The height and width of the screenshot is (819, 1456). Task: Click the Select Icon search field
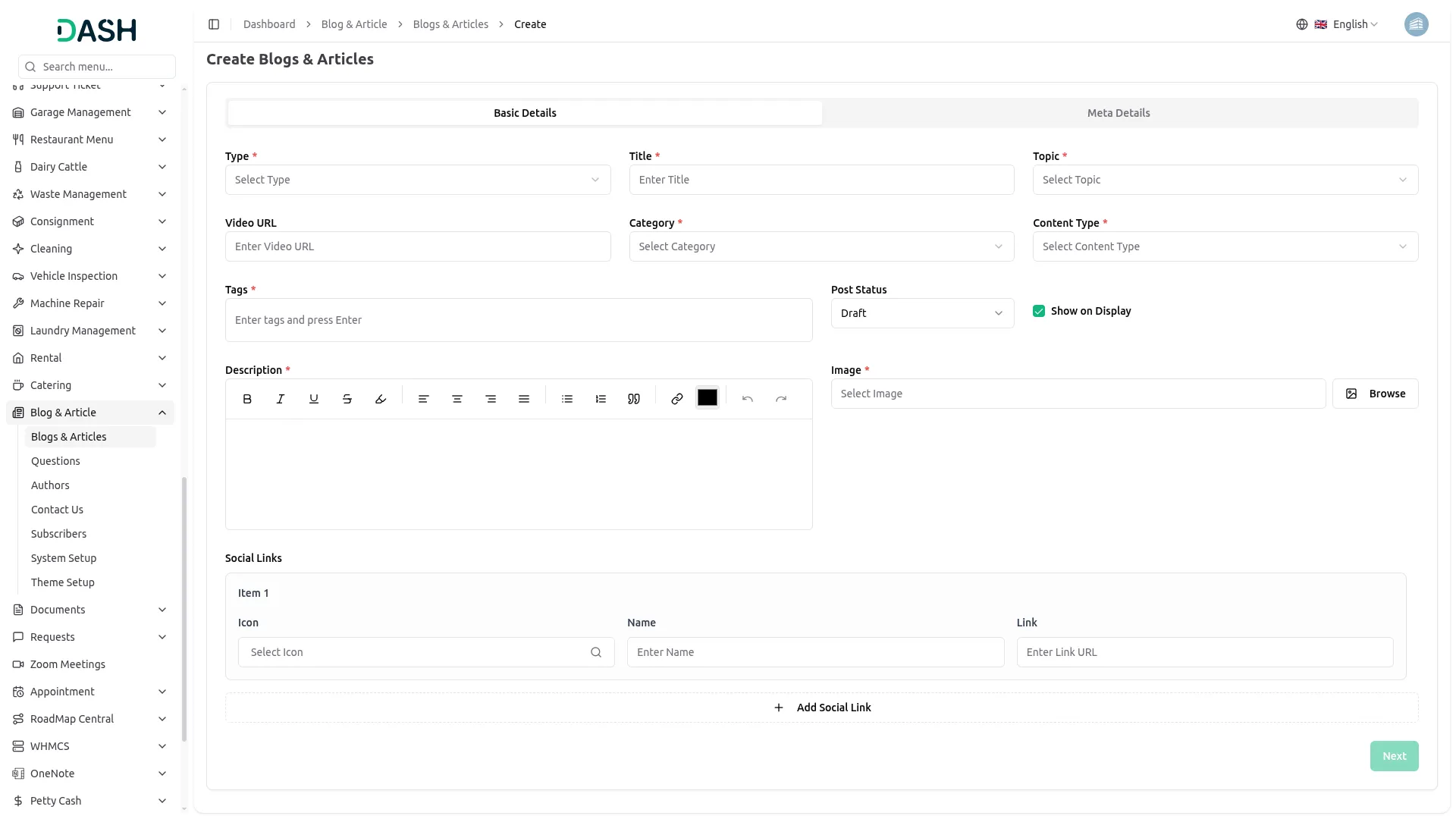tap(426, 652)
